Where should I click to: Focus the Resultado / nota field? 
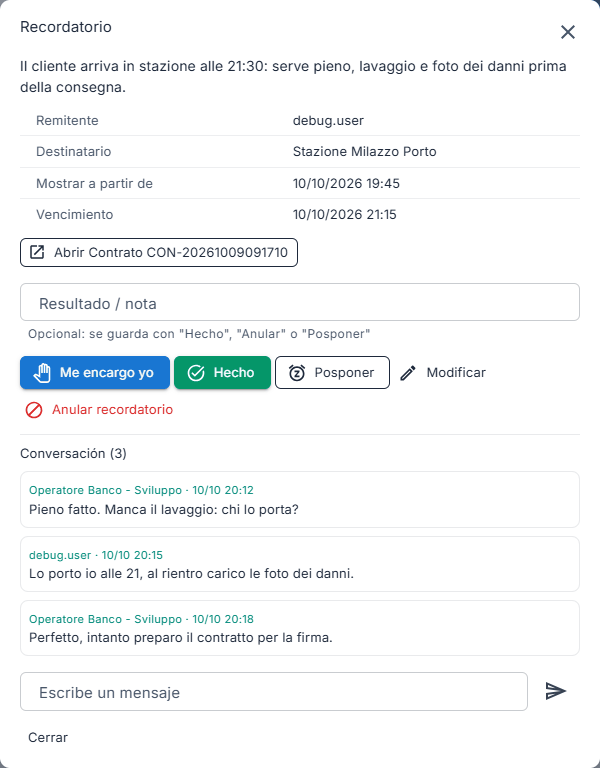300,302
